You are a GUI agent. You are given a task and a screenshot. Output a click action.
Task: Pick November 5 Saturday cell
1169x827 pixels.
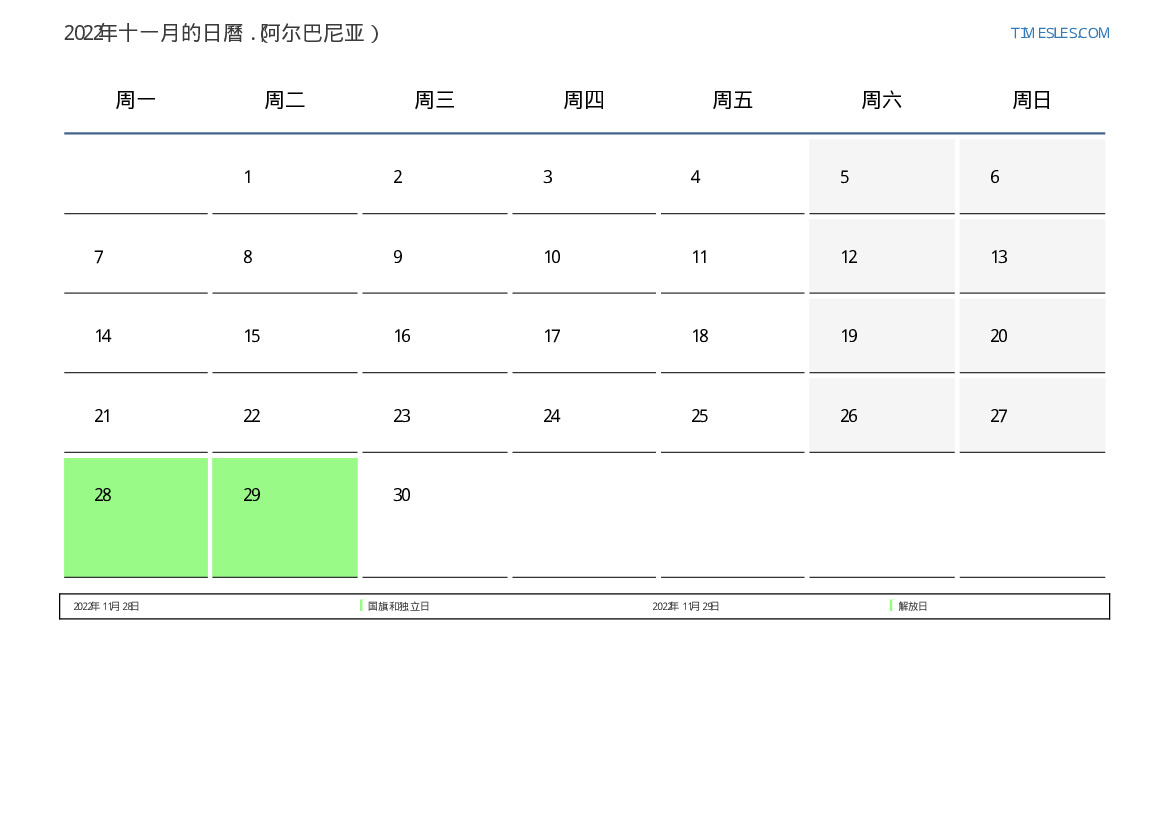(881, 177)
